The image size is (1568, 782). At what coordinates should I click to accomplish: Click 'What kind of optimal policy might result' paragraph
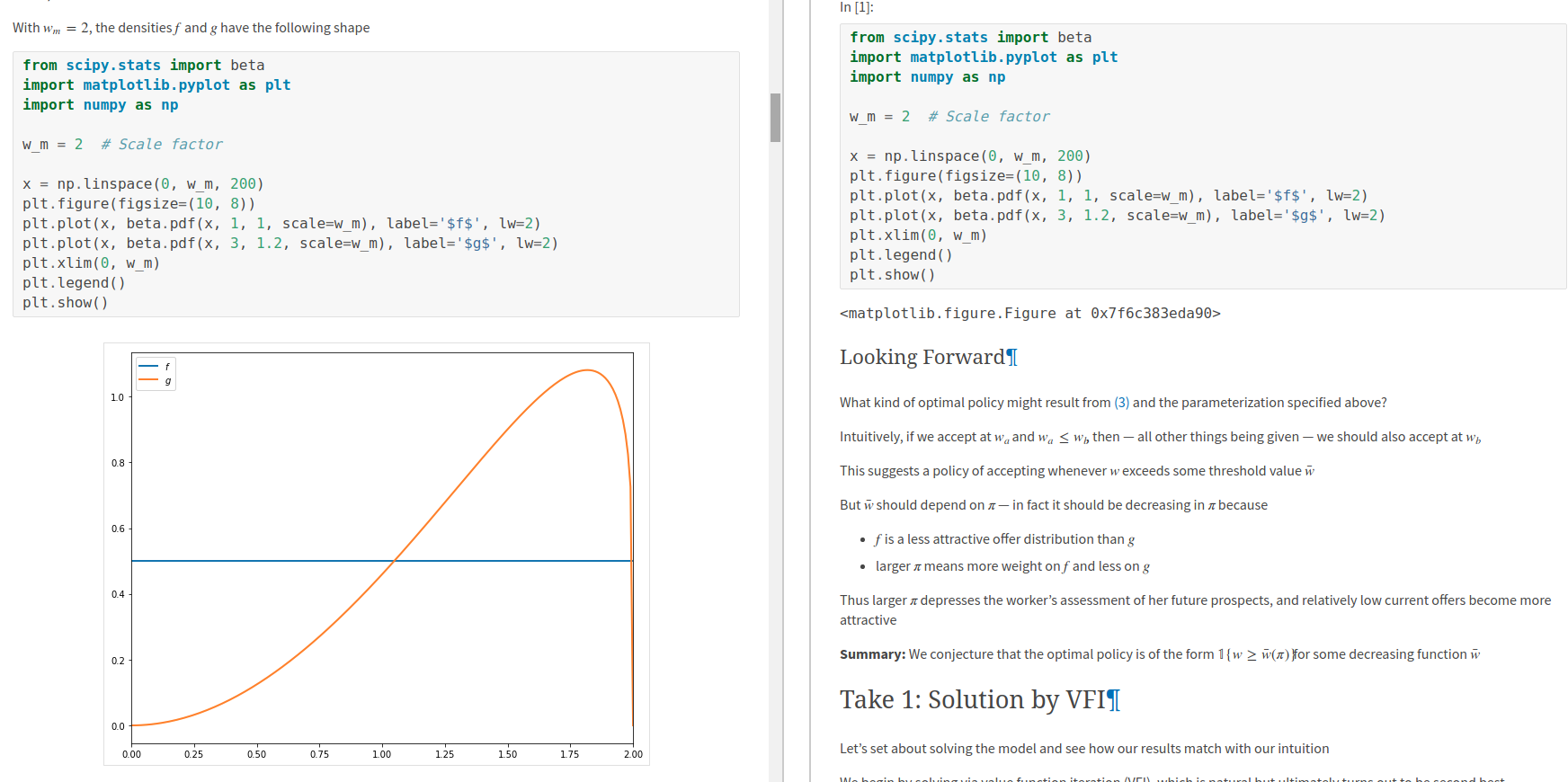point(1113,403)
